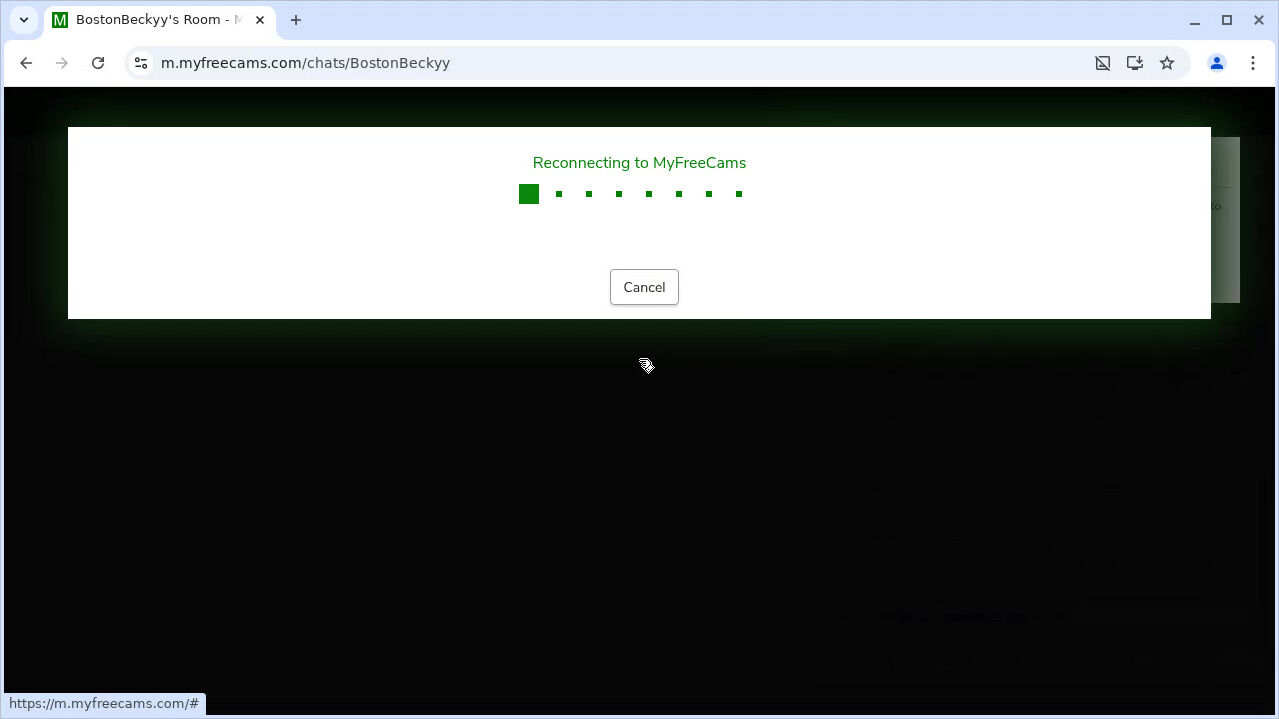Screen dimensions: 1279x719
Task: Reload the current page
Action: 98,63
